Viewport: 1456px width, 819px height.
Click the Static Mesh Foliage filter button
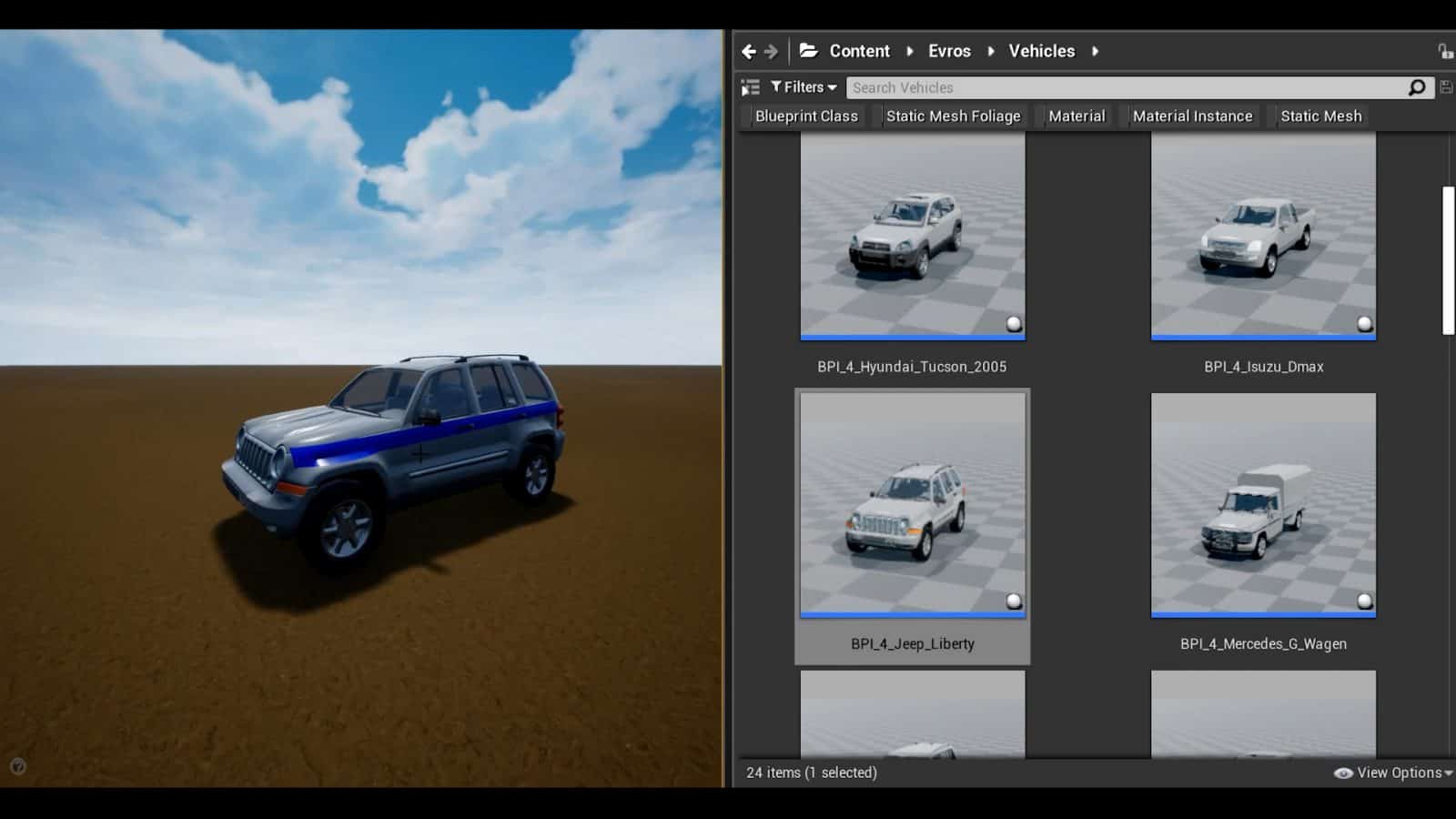(953, 116)
